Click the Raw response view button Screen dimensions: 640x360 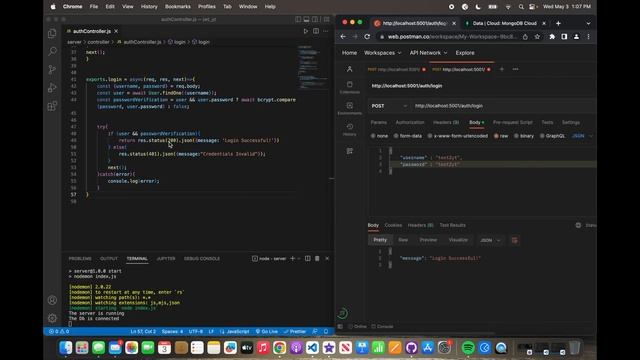[403, 240]
